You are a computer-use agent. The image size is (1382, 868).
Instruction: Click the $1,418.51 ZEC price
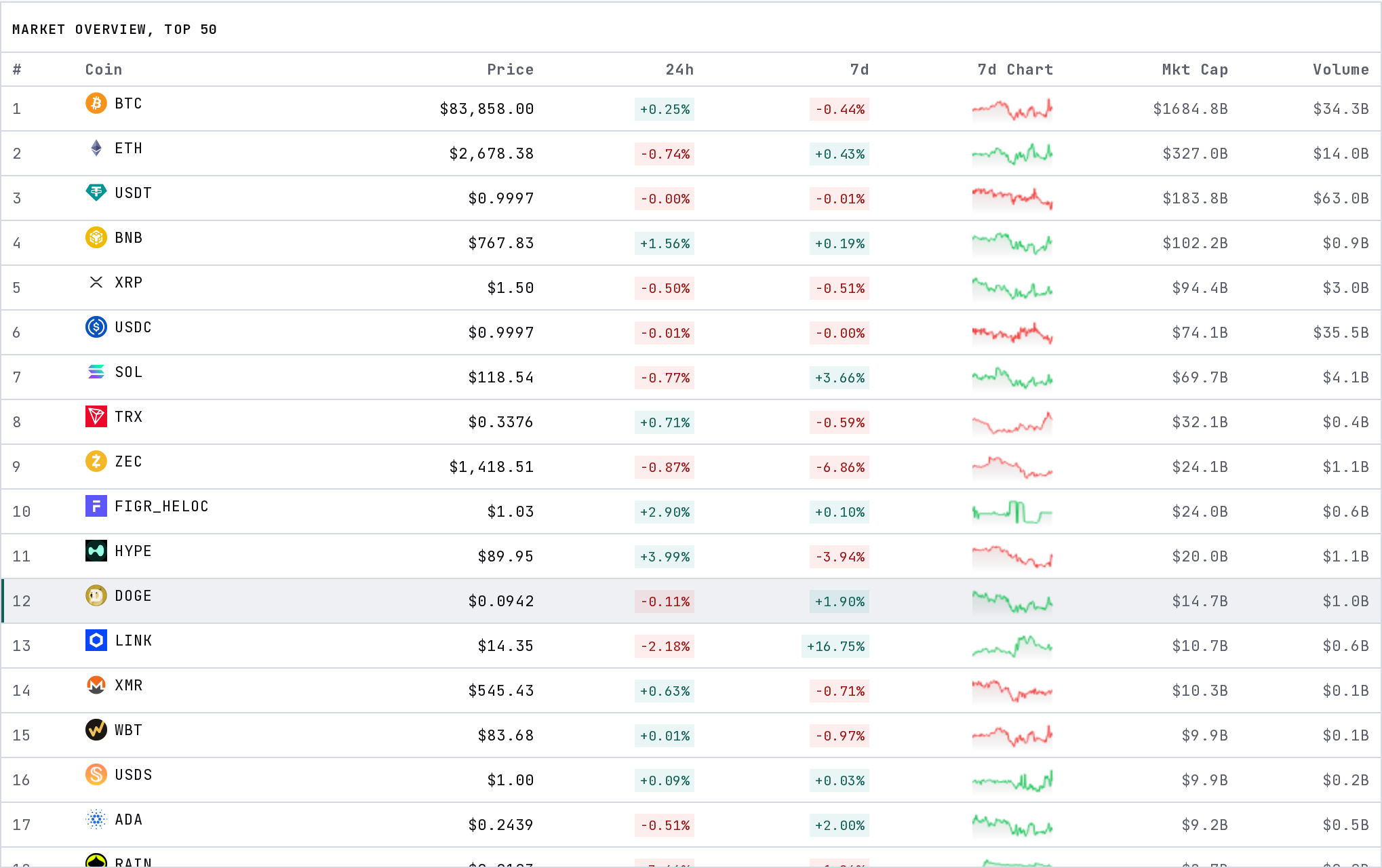[491, 467]
